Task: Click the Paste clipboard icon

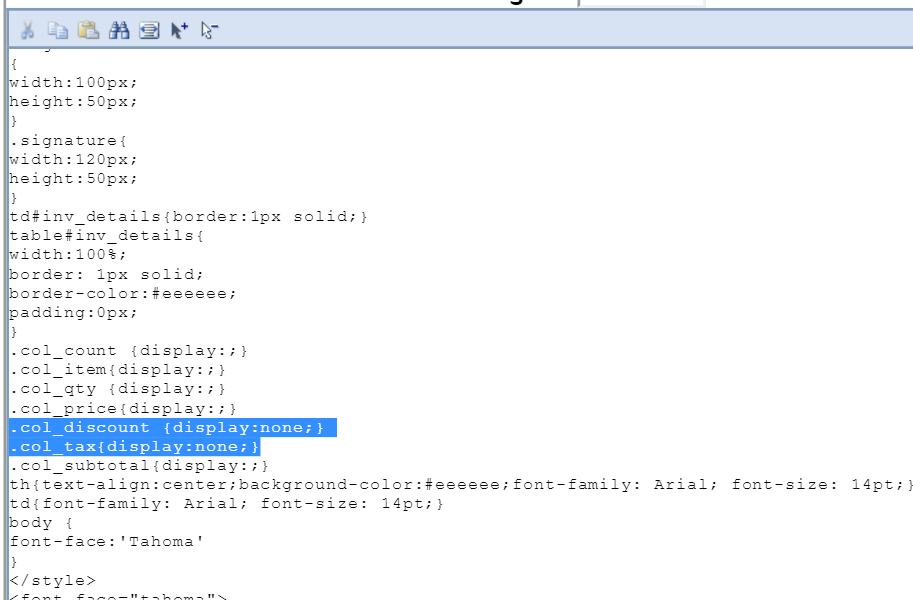Action: point(88,31)
